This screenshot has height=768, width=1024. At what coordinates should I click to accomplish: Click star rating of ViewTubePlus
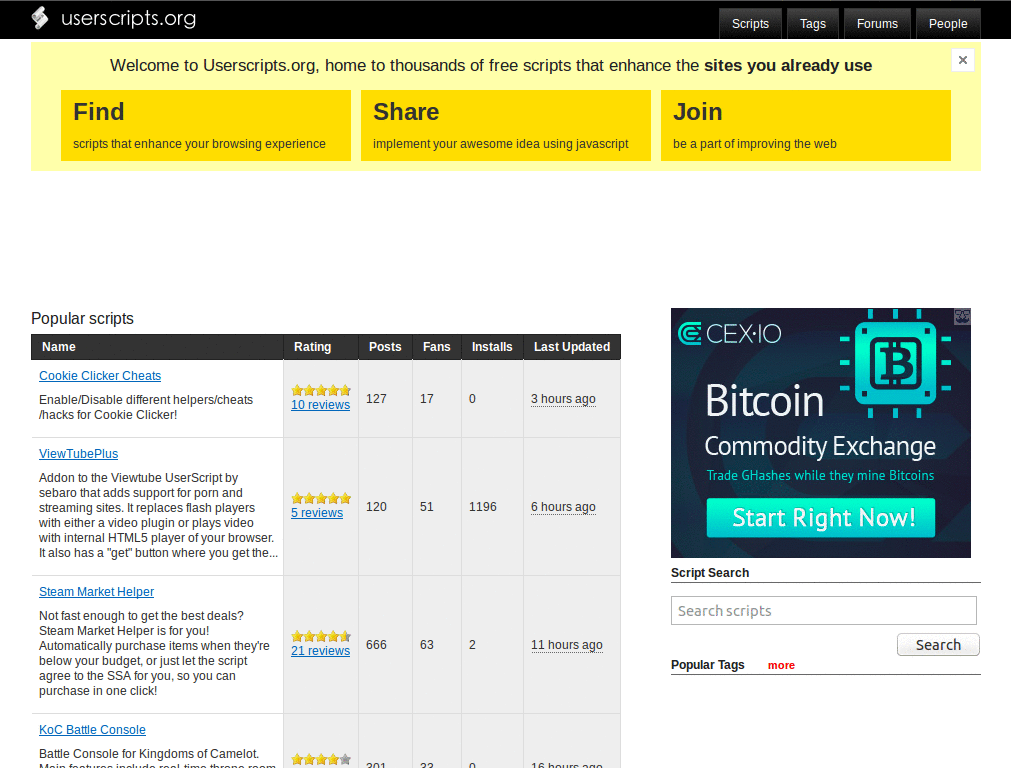321,498
